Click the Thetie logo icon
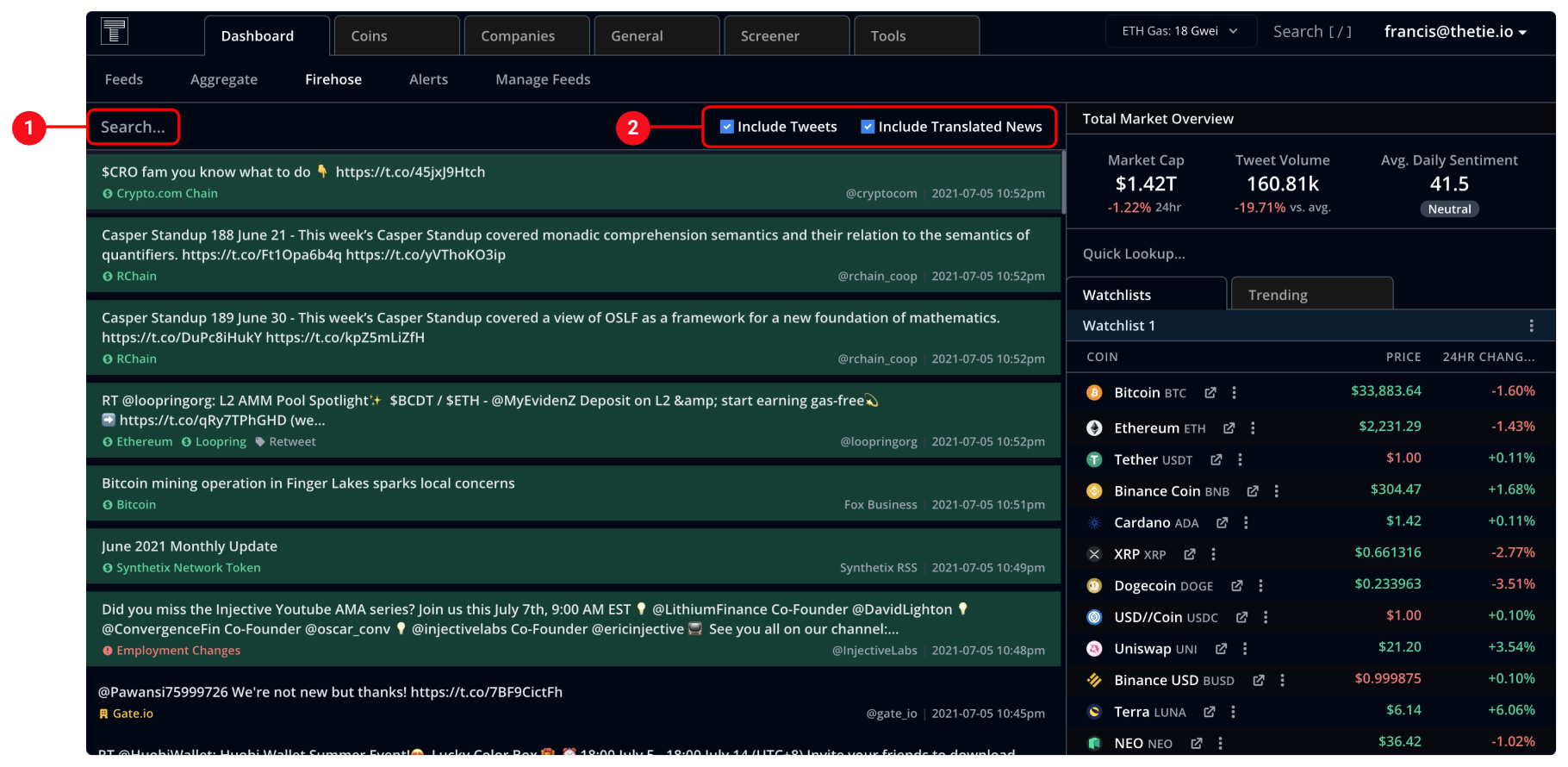The height and width of the screenshot is (767, 1568). (x=114, y=32)
